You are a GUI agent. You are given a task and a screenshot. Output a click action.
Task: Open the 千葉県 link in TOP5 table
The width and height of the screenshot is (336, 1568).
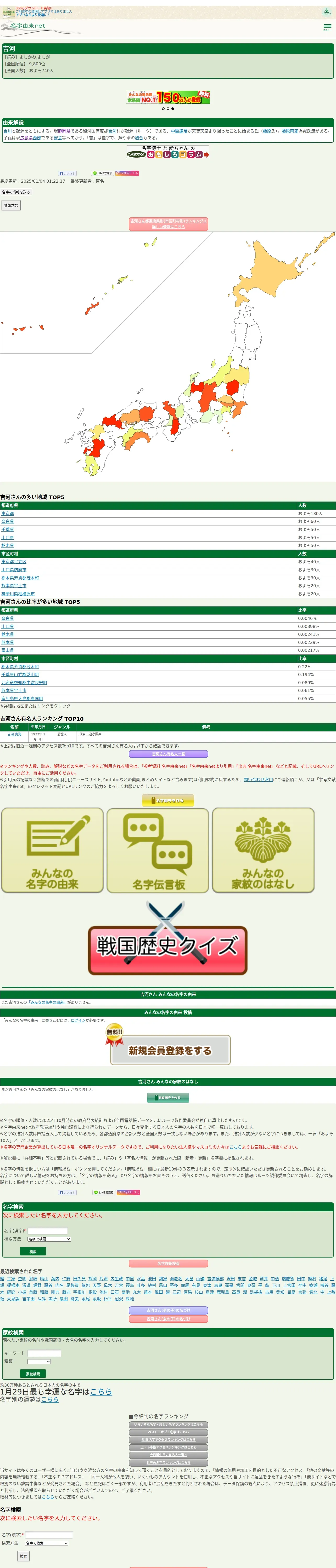(7, 529)
